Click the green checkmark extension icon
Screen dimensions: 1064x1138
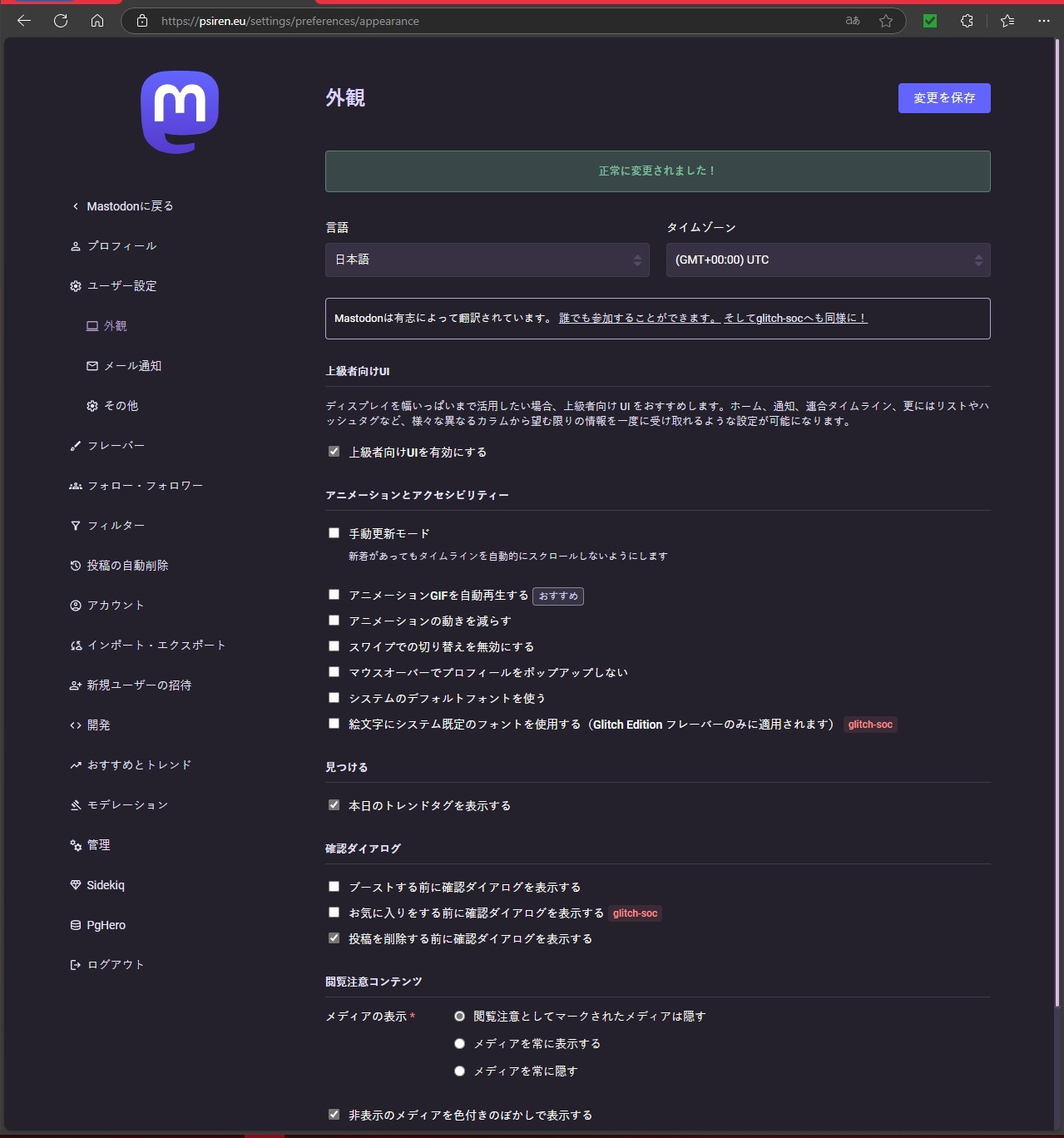click(930, 21)
